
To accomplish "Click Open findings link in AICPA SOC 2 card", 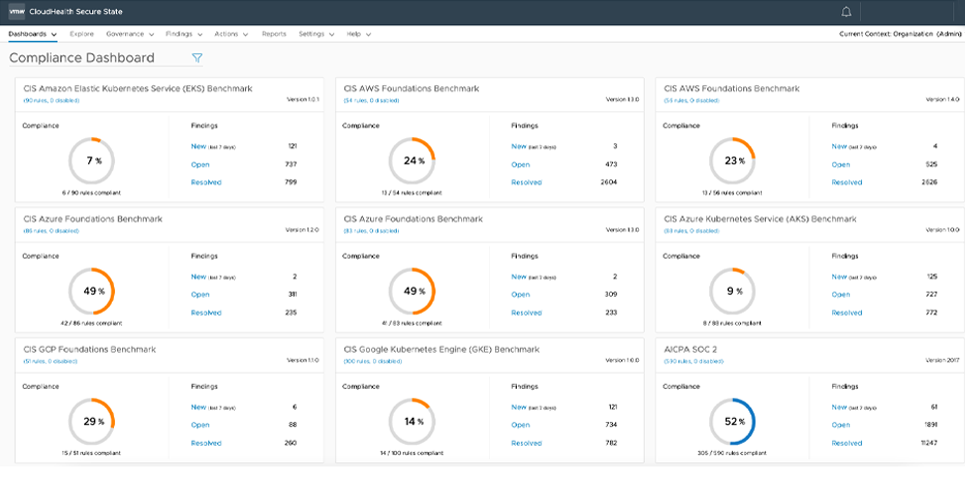I will (x=841, y=425).
